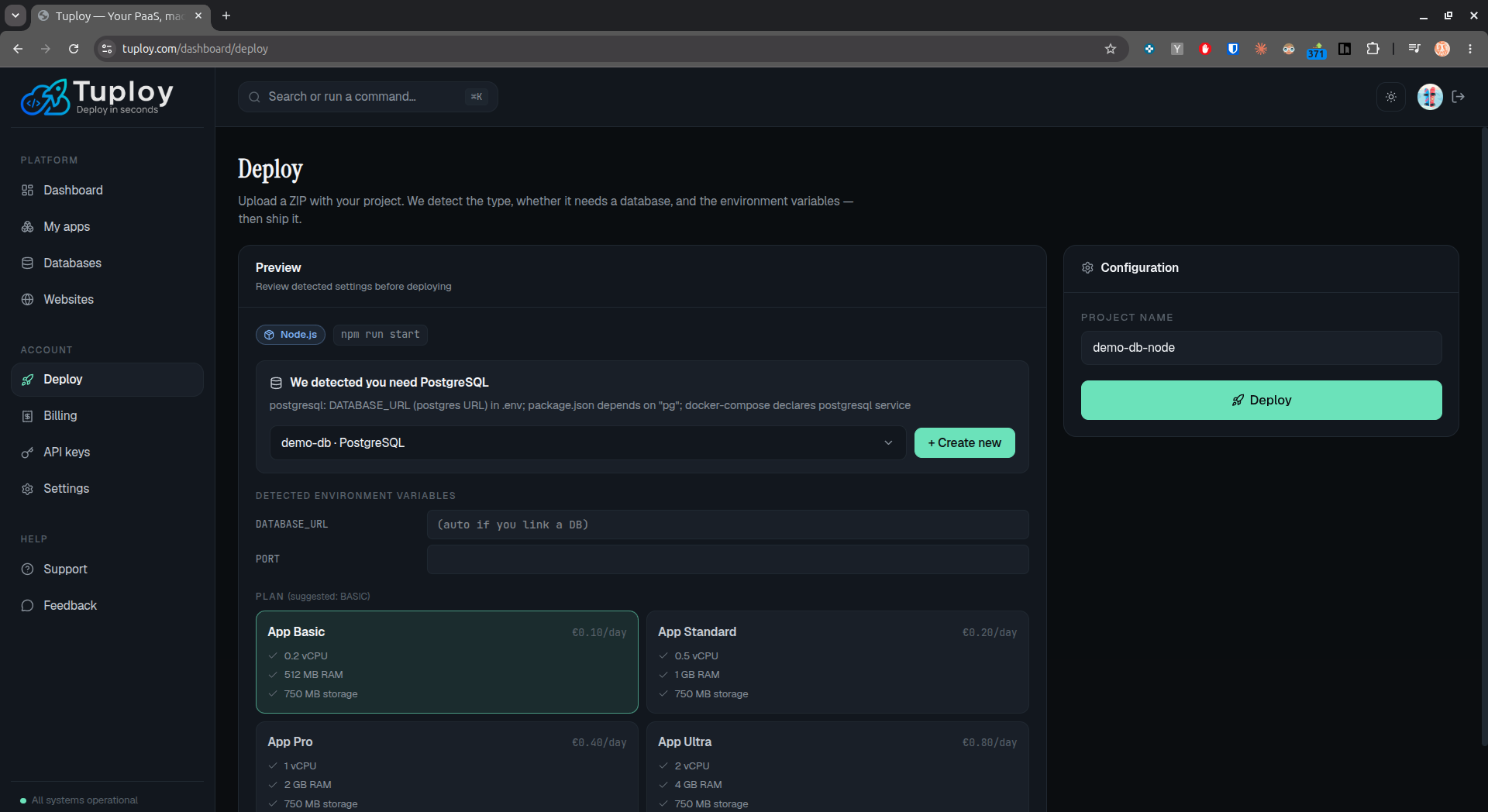Image resolution: width=1488 pixels, height=812 pixels.
Task: Click the Chrome profile avatar
Action: pos(1442,49)
